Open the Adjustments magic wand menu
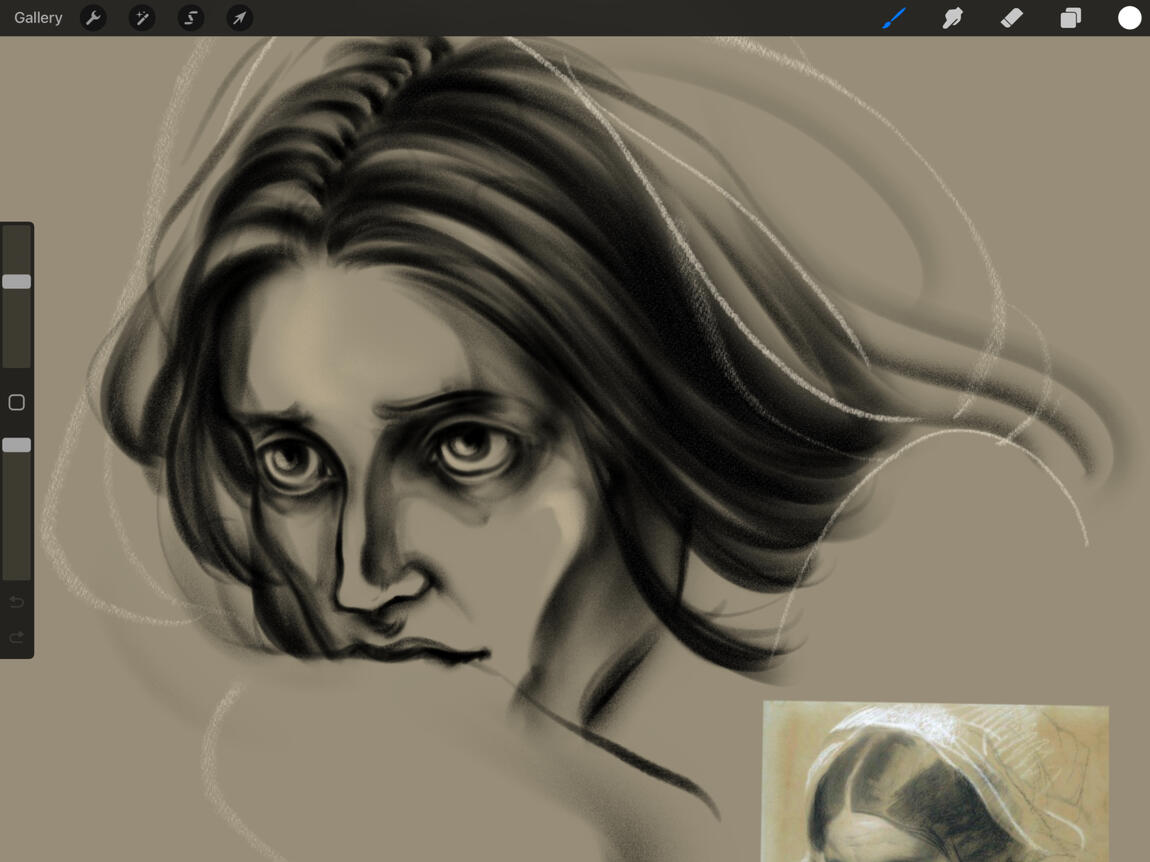Image resolution: width=1150 pixels, height=862 pixels. 142,18
